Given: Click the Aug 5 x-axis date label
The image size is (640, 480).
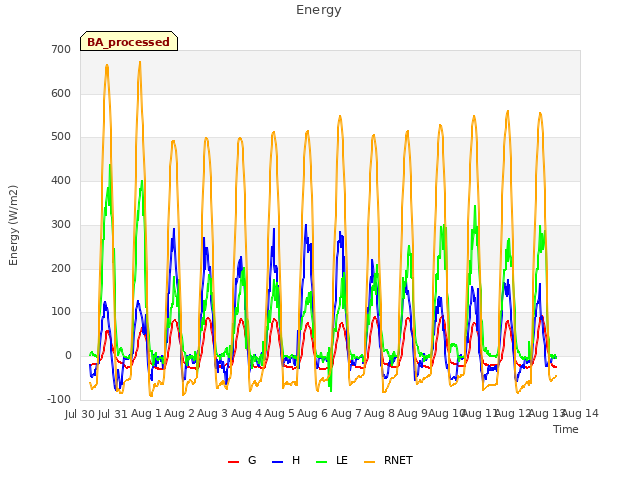Looking at the screenshot, I should (279, 413).
